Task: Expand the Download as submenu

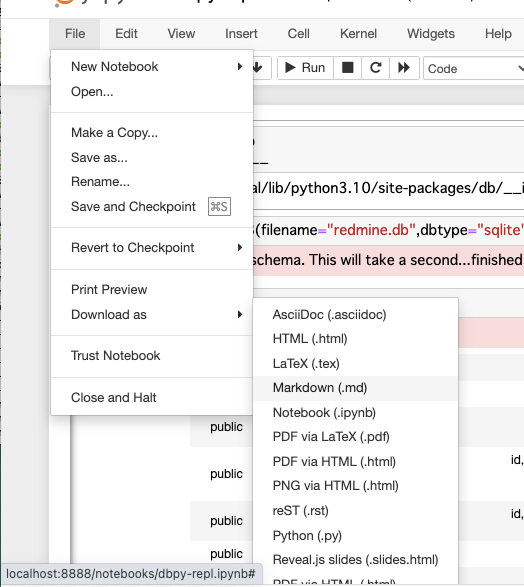Action: tap(152, 315)
